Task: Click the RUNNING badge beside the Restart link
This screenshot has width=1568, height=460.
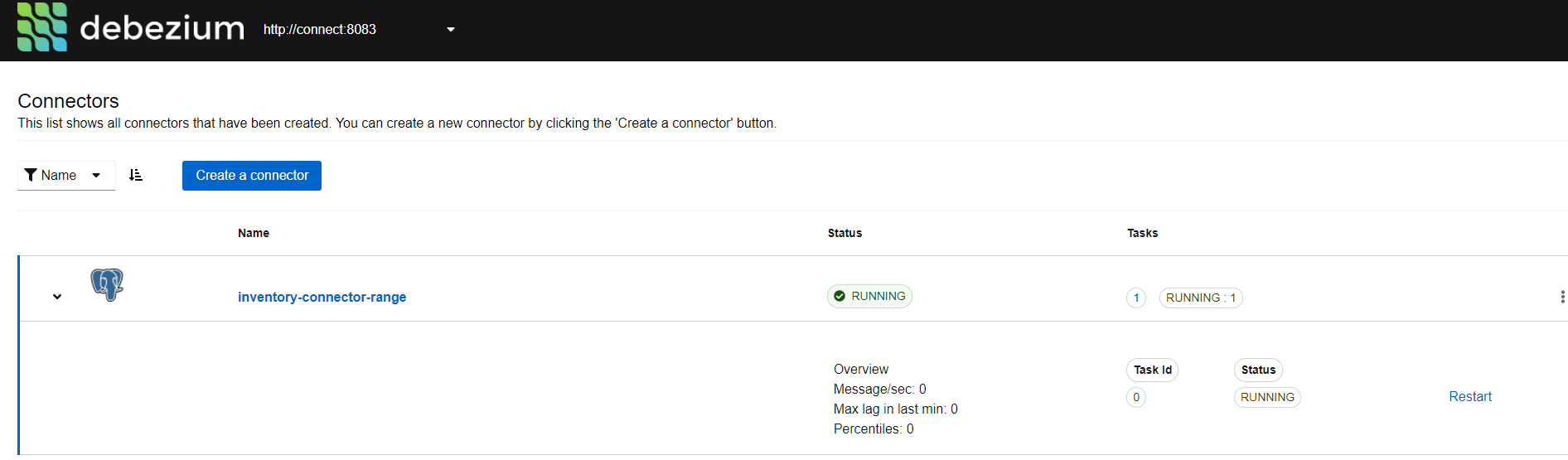Action: tap(1267, 397)
